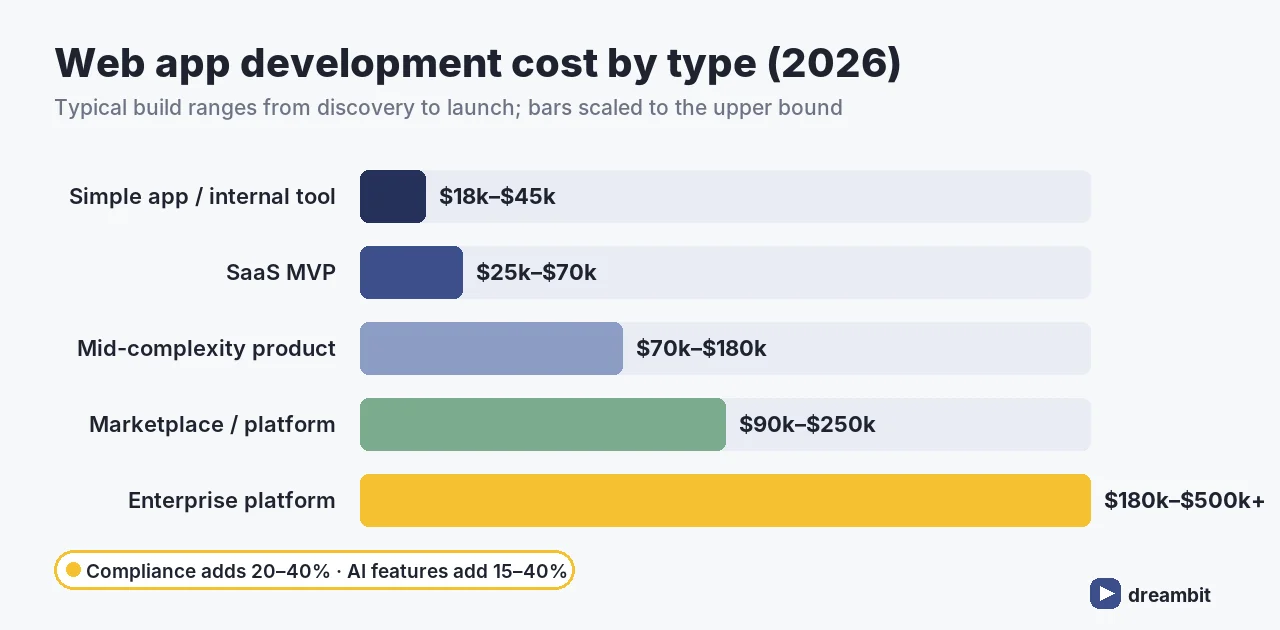Click the 'Compliance adds 20–40%' note text

point(208,572)
